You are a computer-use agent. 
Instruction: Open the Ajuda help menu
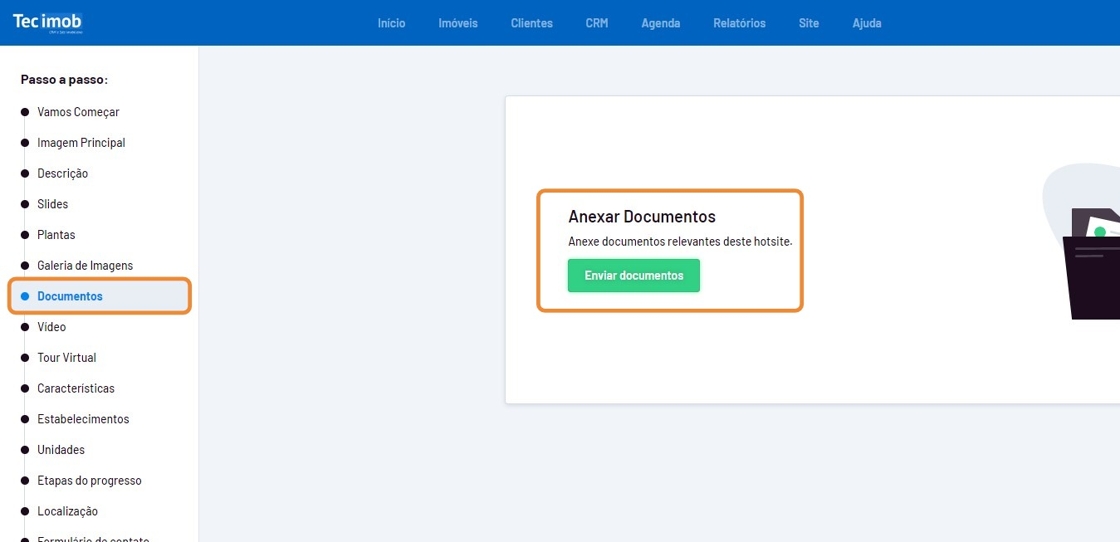coord(866,23)
